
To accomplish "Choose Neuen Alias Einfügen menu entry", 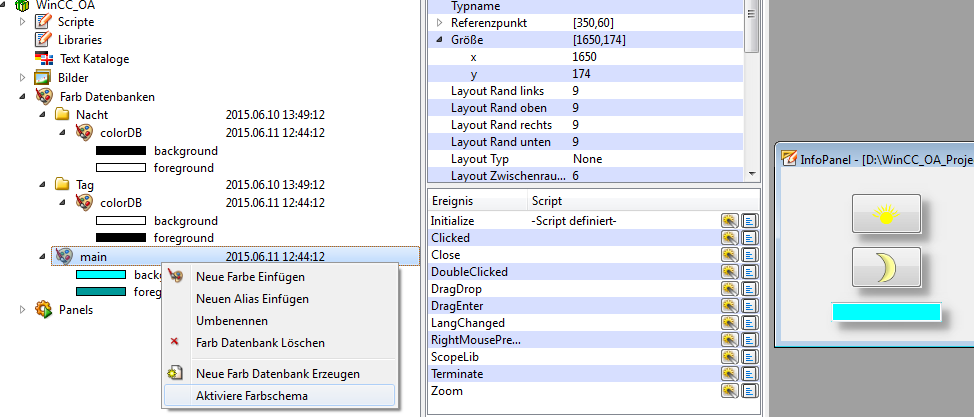I will (x=278, y=299).
